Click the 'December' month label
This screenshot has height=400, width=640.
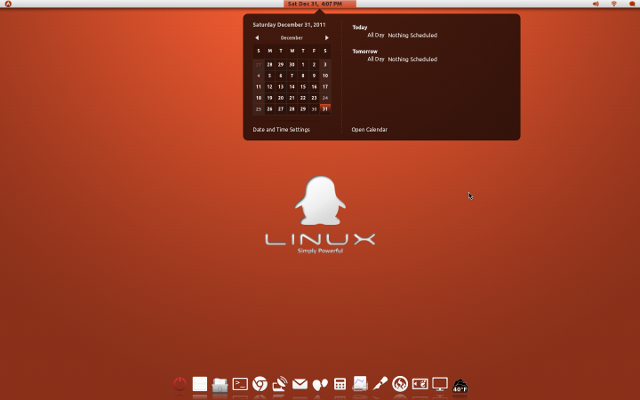click(x=291, y=38)
